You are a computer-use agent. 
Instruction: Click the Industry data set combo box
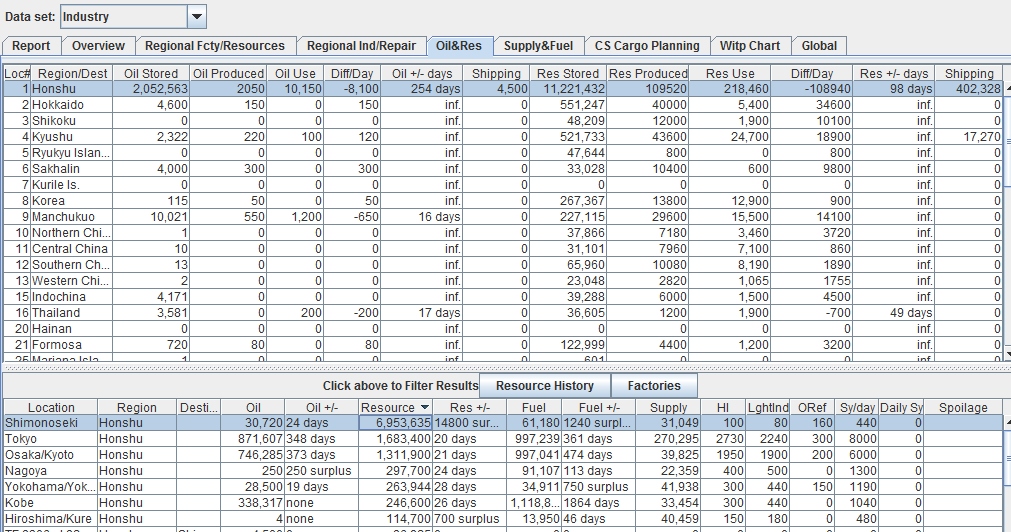click(x=133, y=17)
